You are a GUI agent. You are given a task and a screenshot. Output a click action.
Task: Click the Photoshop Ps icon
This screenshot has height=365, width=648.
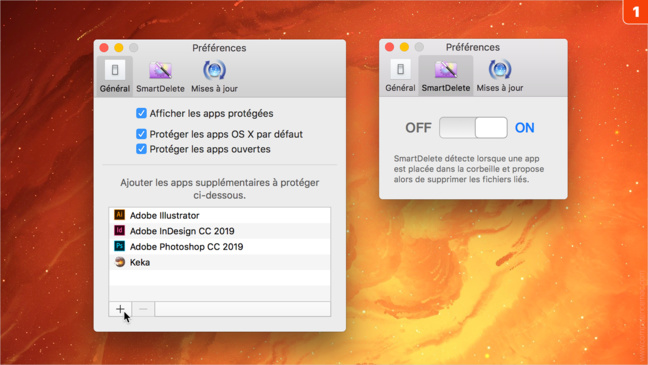pos(119,246)
